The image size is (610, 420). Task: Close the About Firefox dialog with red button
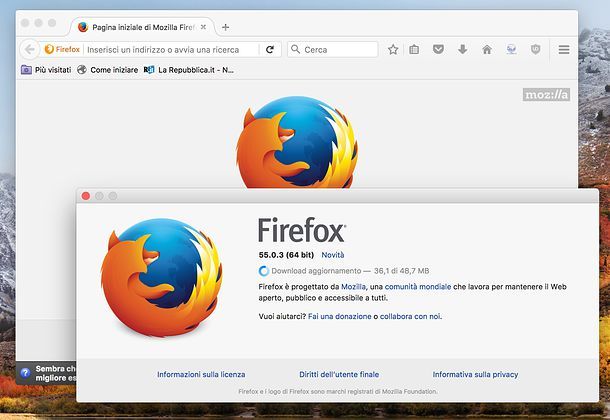86,196
